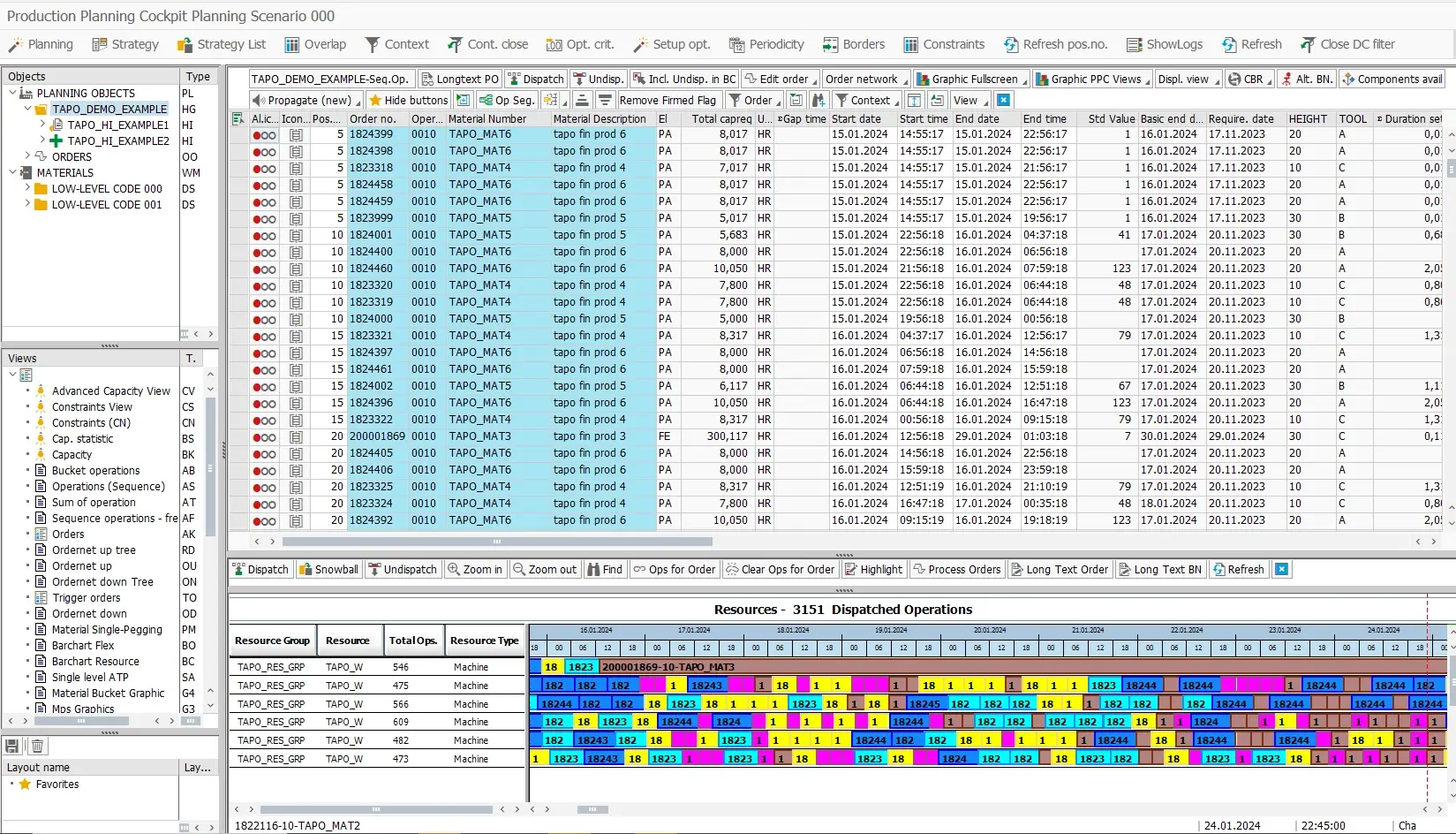Collapse the PLANNING OBJECTS tree node

(12, 93)
